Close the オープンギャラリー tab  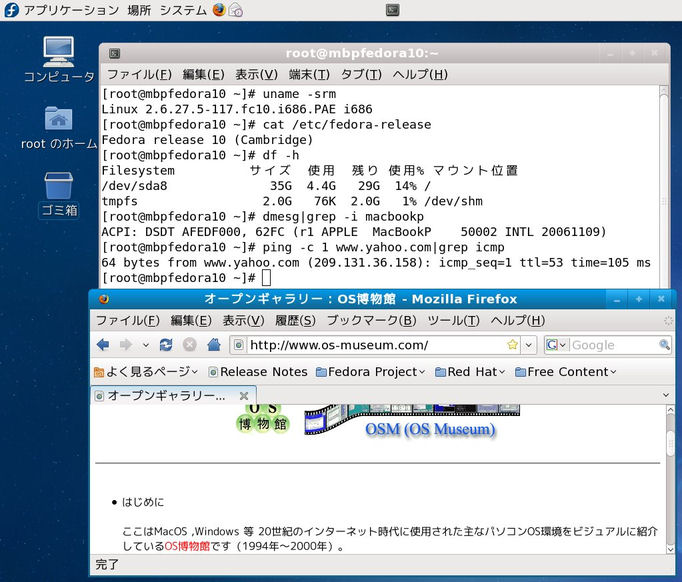[244, 396]
